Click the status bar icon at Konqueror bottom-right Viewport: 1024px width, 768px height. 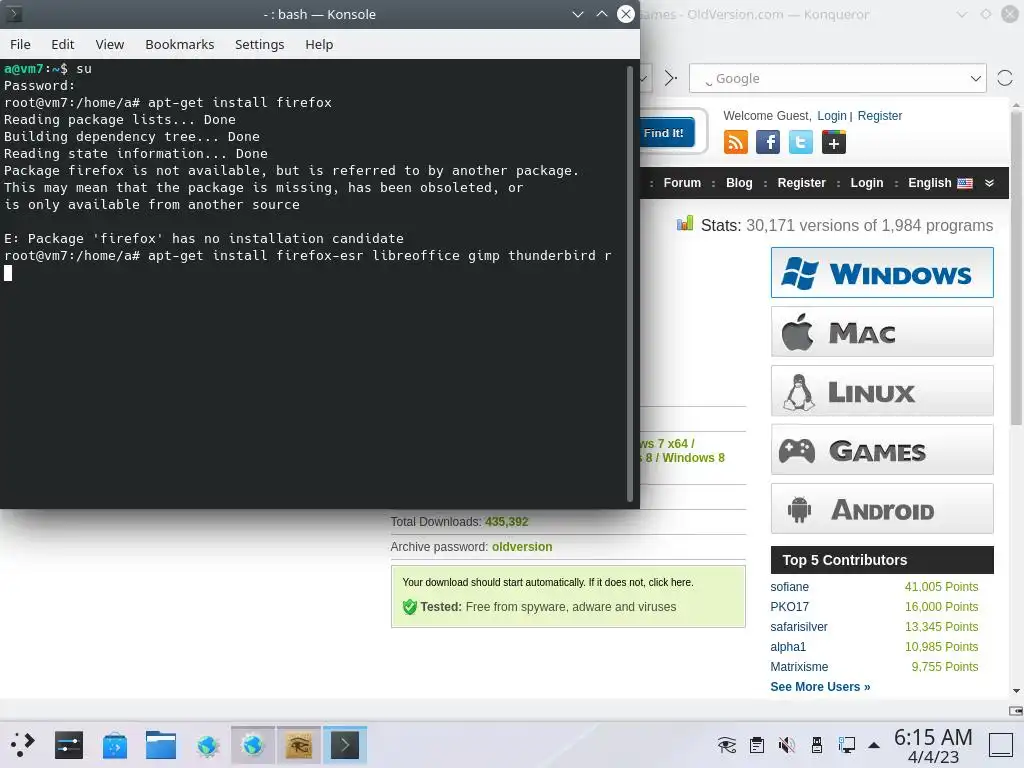tap(1016, 711)
